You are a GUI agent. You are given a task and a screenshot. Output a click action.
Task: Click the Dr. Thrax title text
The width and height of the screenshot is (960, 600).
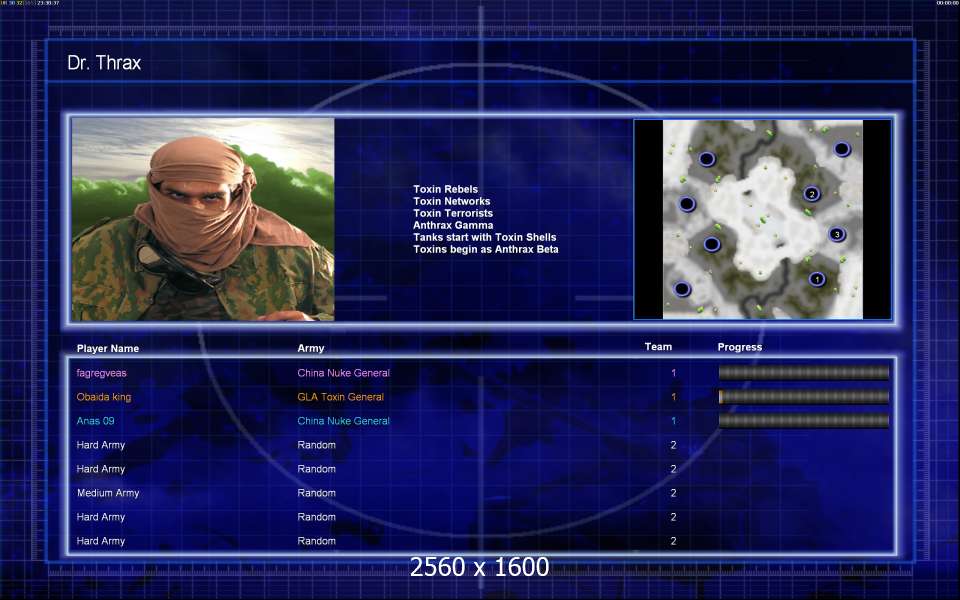coord(104,62)
